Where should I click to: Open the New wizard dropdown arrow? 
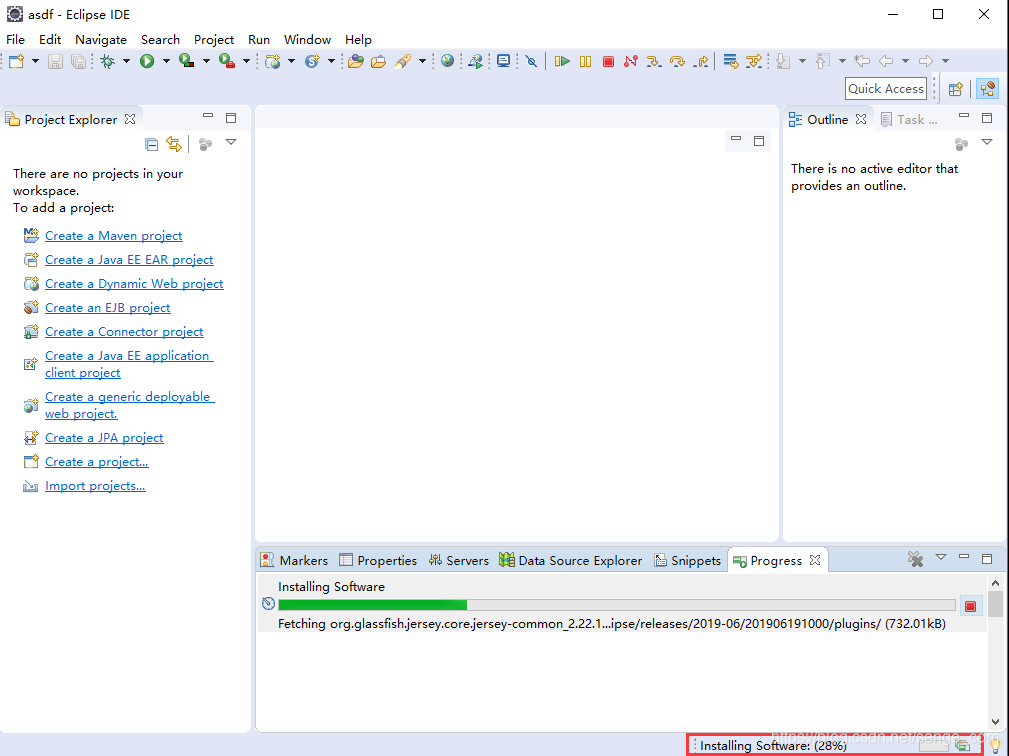point(35,61)
